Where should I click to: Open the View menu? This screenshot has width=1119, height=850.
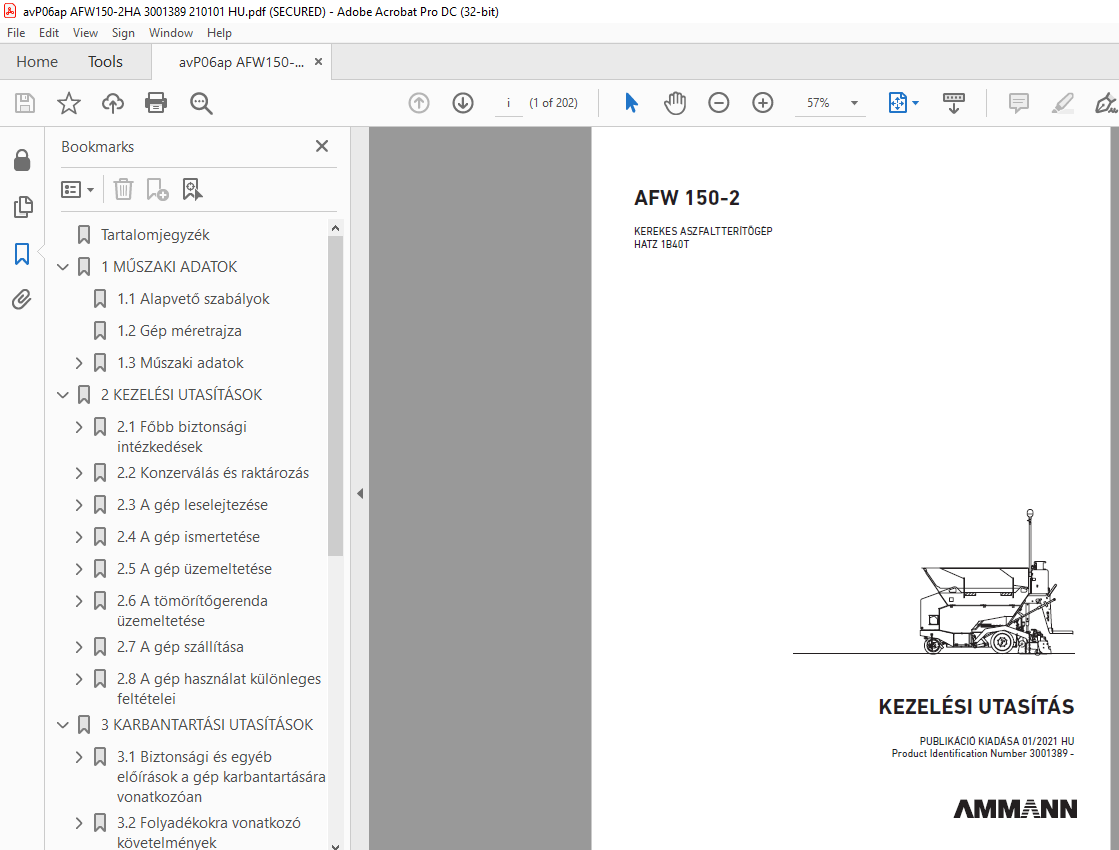pyautogui.click(x=85, y=33)
